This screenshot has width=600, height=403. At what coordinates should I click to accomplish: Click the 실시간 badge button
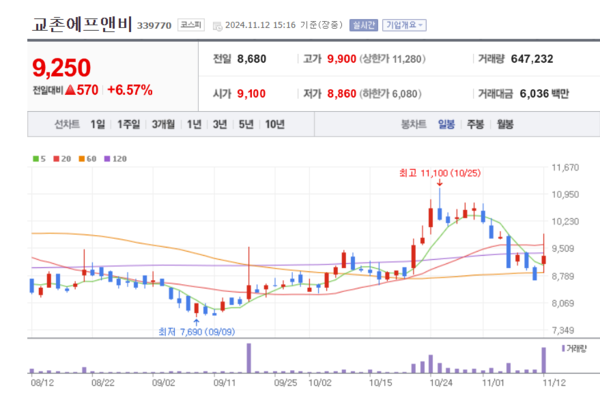[364, 25]
